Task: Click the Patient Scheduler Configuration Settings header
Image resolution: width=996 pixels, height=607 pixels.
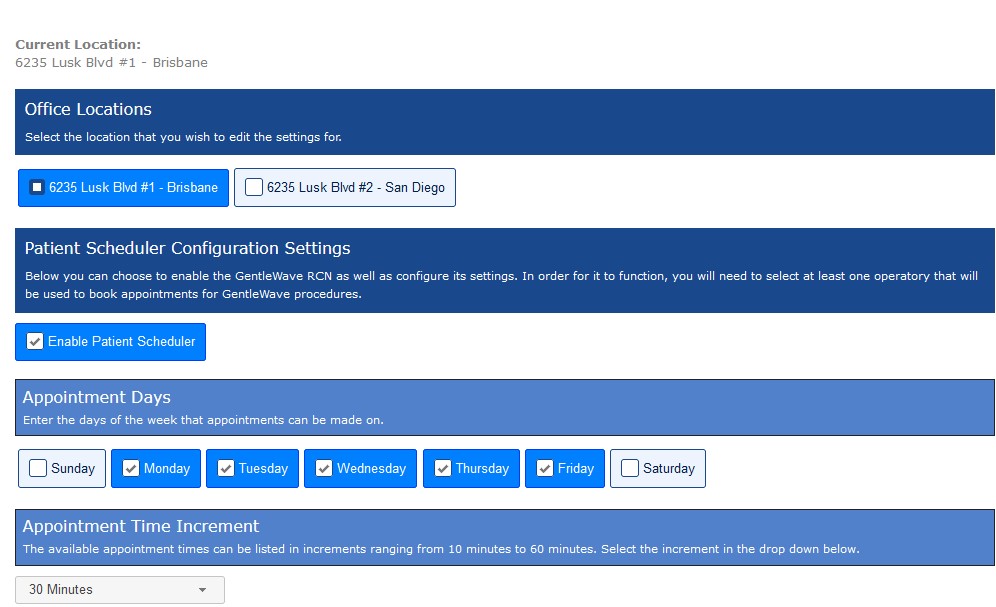Action: pyautogui.click(x=187, y=248)
